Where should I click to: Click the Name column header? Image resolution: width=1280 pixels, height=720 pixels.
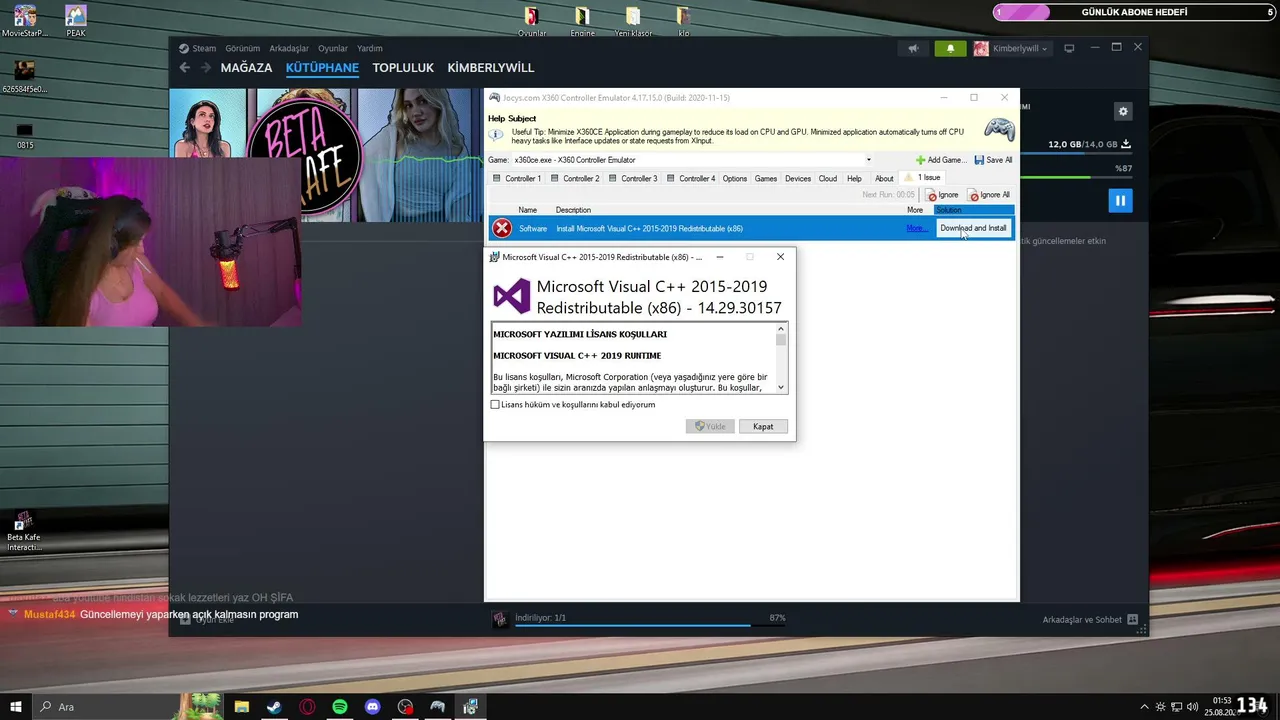528,210
